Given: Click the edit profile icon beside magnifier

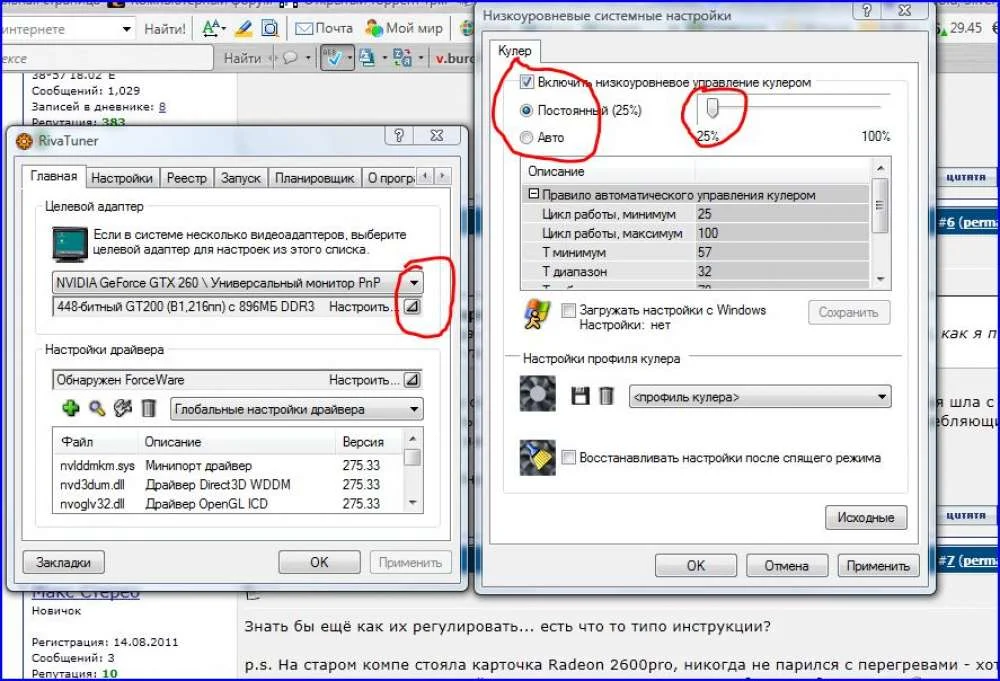Looking at the screenshot, I should [122, 408].
